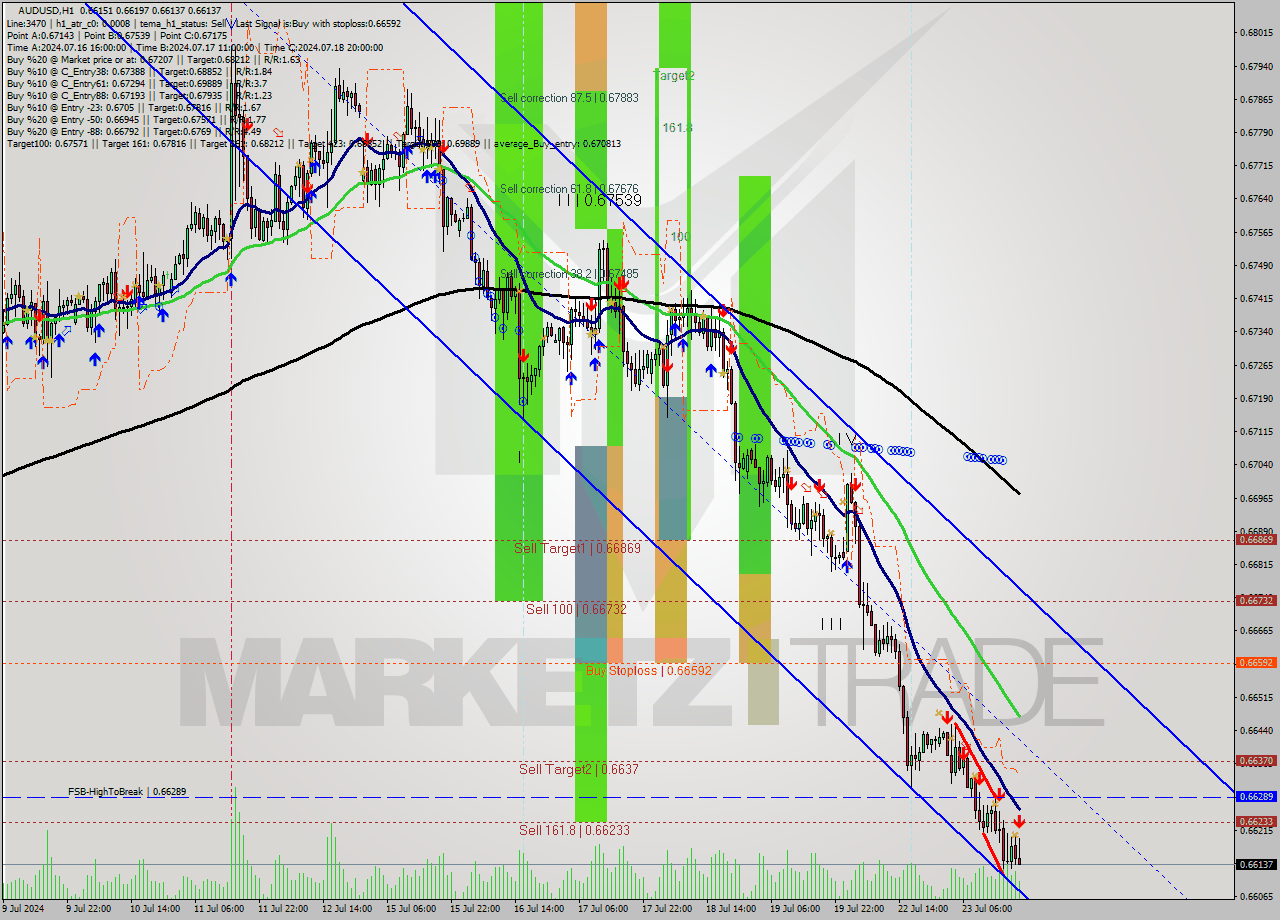The image size is (1280, 920).
Task: Click 19 Jul 22:00 on time axis
Action: [859, 909]
